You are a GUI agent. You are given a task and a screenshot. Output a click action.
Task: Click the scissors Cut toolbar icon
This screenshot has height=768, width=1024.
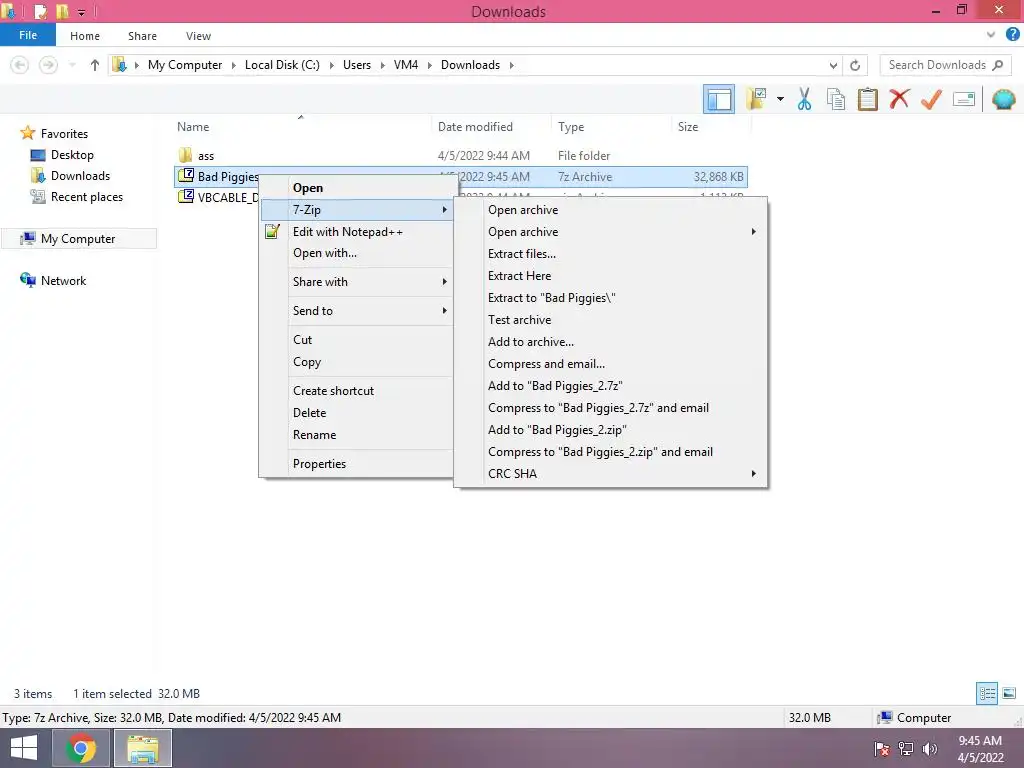click(804, 99)
